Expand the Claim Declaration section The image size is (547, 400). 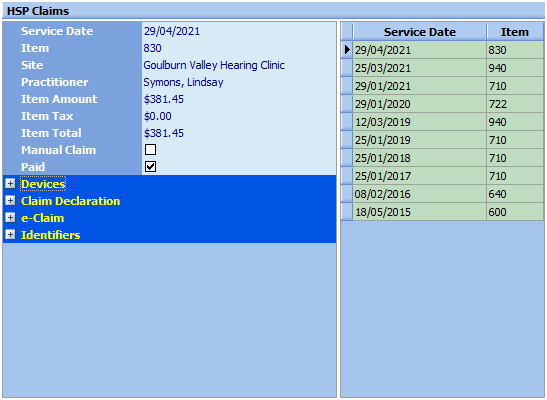point(10,201)
